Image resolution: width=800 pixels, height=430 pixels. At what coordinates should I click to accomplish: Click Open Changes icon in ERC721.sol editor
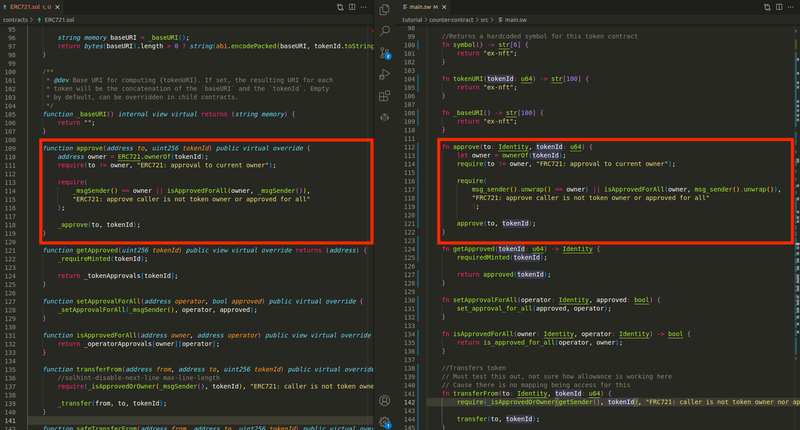pyautogui.click(x=340, y=7)
